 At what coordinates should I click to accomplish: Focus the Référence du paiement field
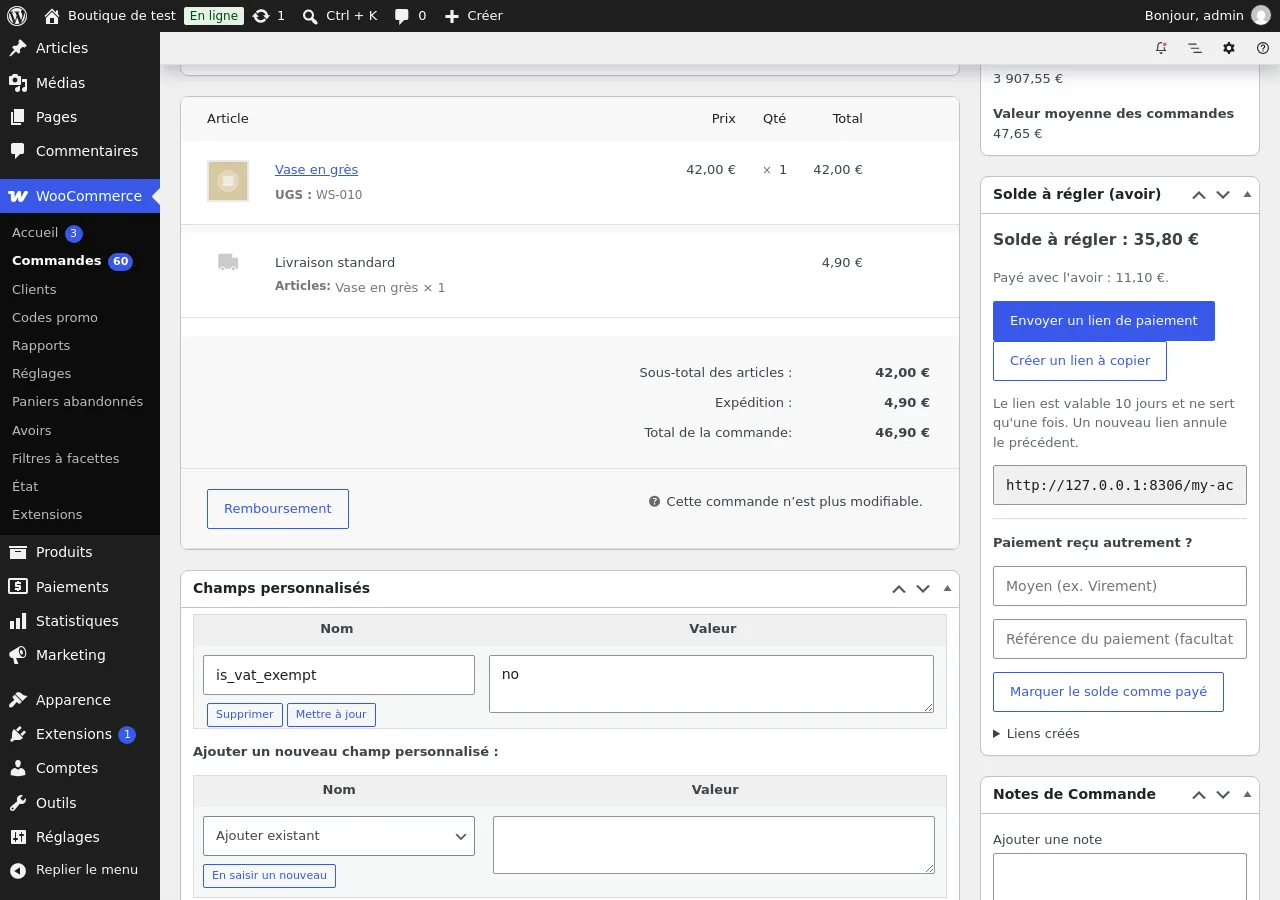1120,639
